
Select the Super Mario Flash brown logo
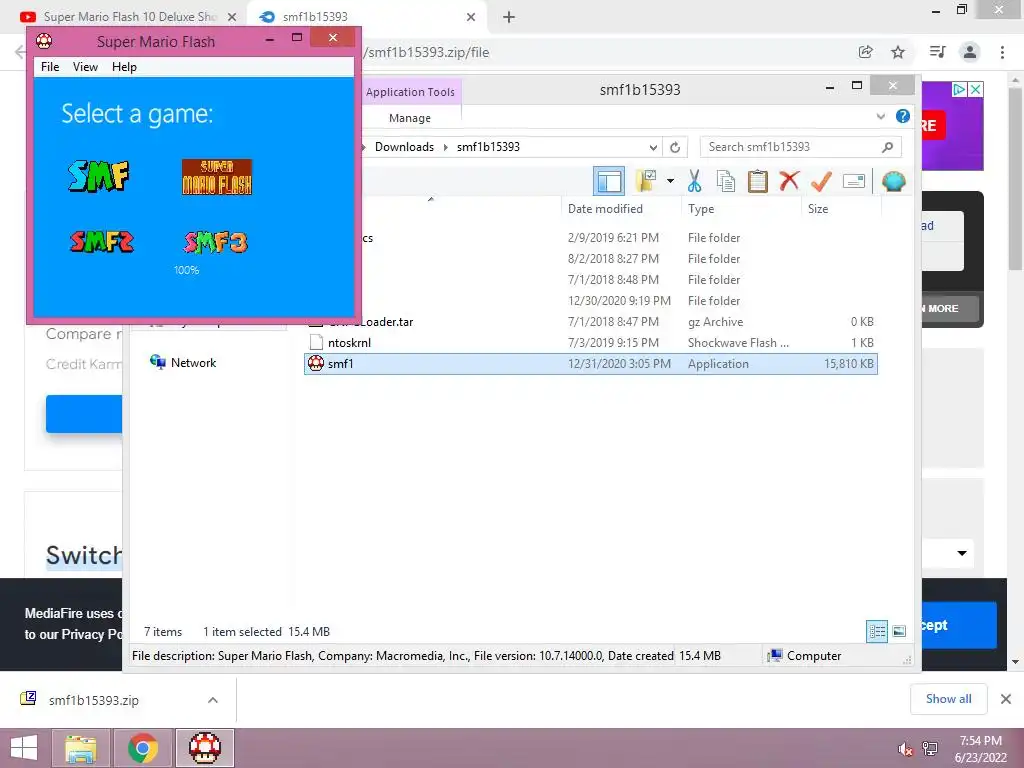(217, 176)
